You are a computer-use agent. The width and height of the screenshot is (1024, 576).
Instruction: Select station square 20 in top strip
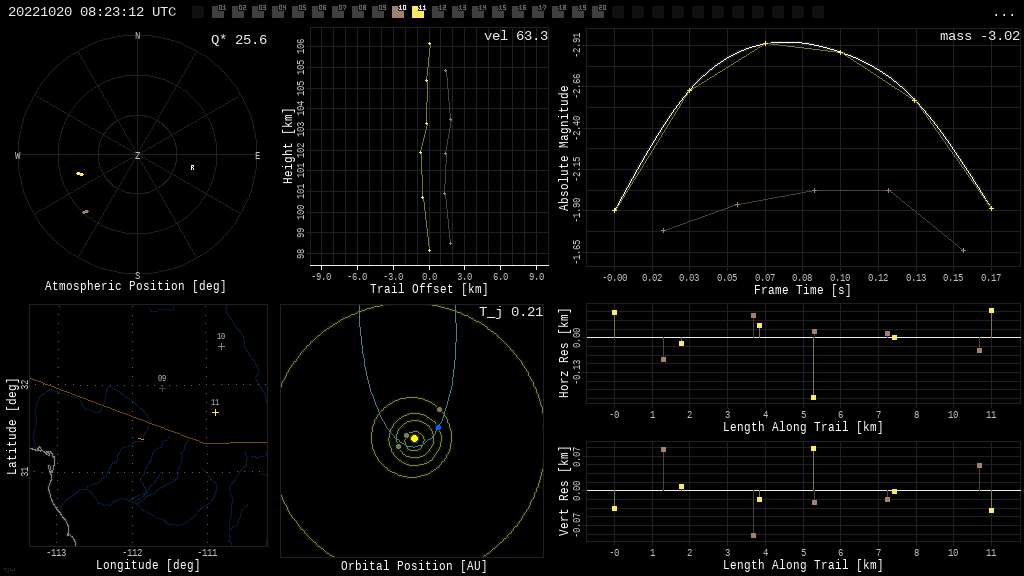(x=597, y=12)
